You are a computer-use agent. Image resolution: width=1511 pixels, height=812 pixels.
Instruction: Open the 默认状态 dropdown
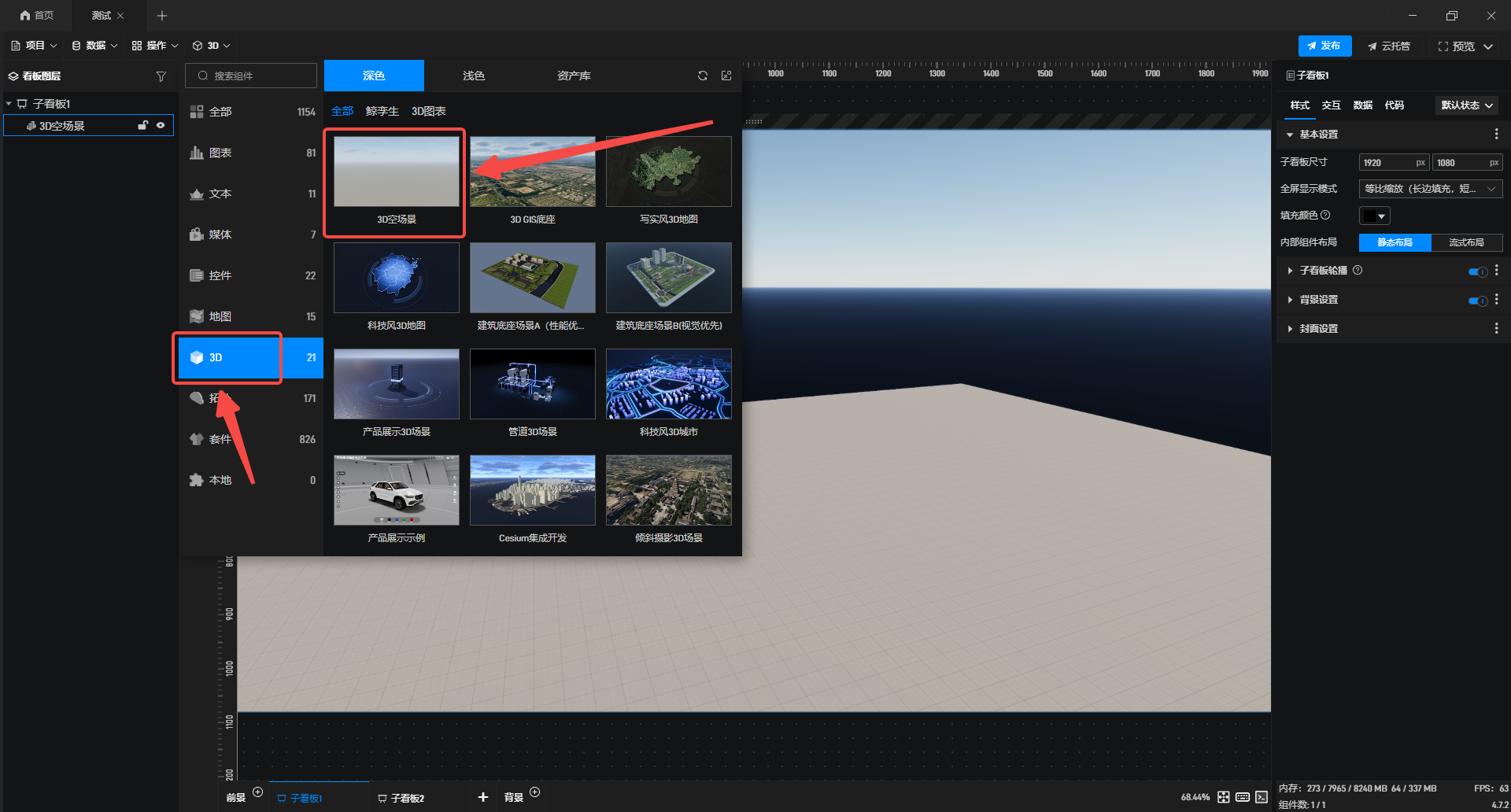(x=1466, y=105)
